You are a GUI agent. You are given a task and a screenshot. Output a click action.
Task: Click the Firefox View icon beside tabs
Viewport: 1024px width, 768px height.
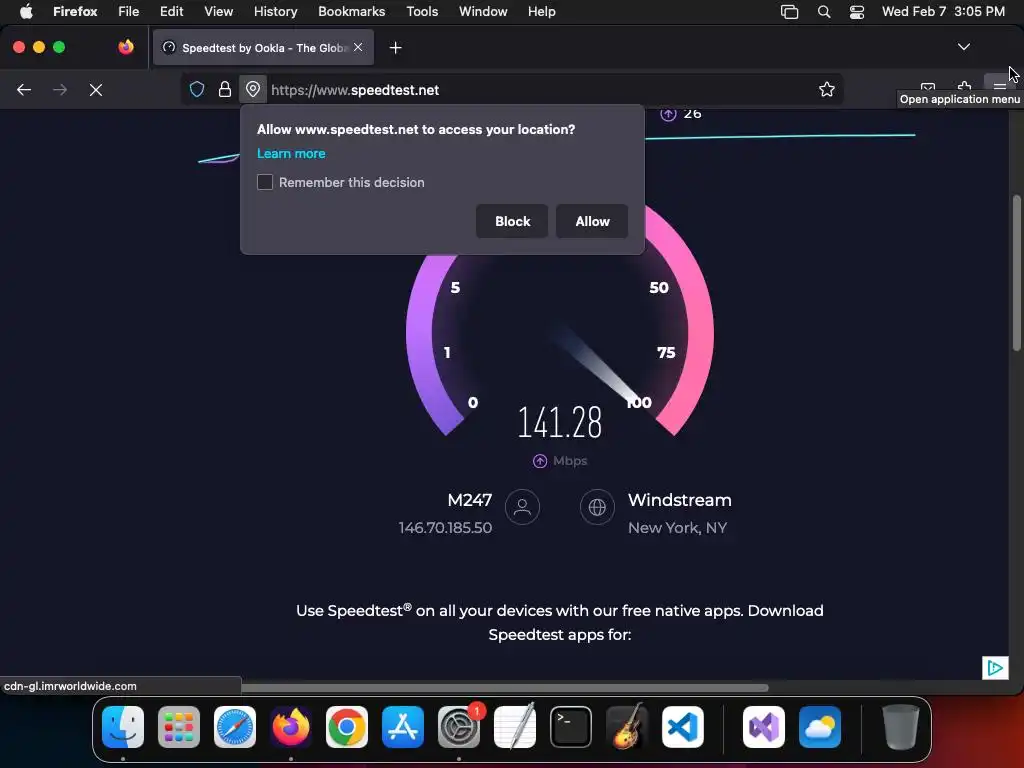click(126, 47)
